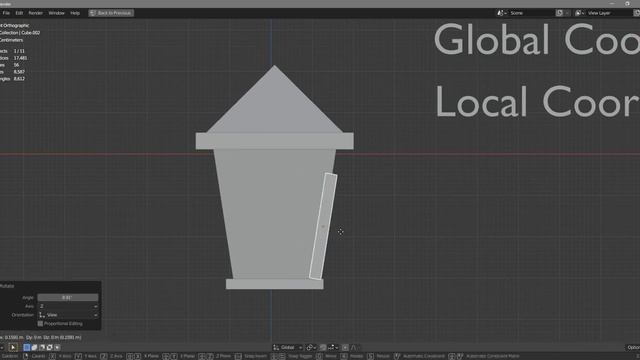Screen dimensions: 640x360
Task: Open the proportional falloff curve icon
Action: pyautogui.click(x=355, y=347)
